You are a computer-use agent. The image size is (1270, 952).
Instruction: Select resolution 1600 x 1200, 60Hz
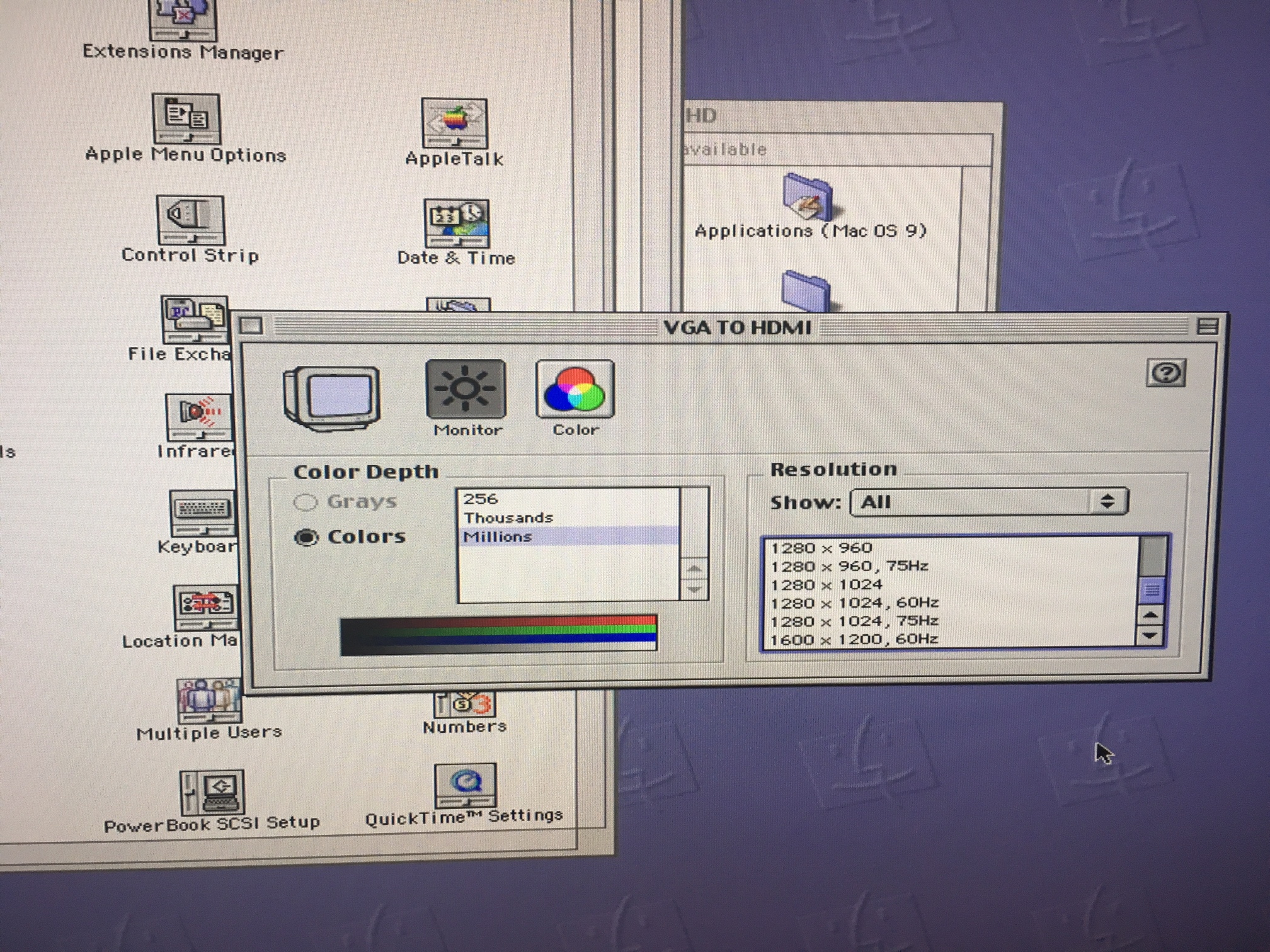point(951,639)
